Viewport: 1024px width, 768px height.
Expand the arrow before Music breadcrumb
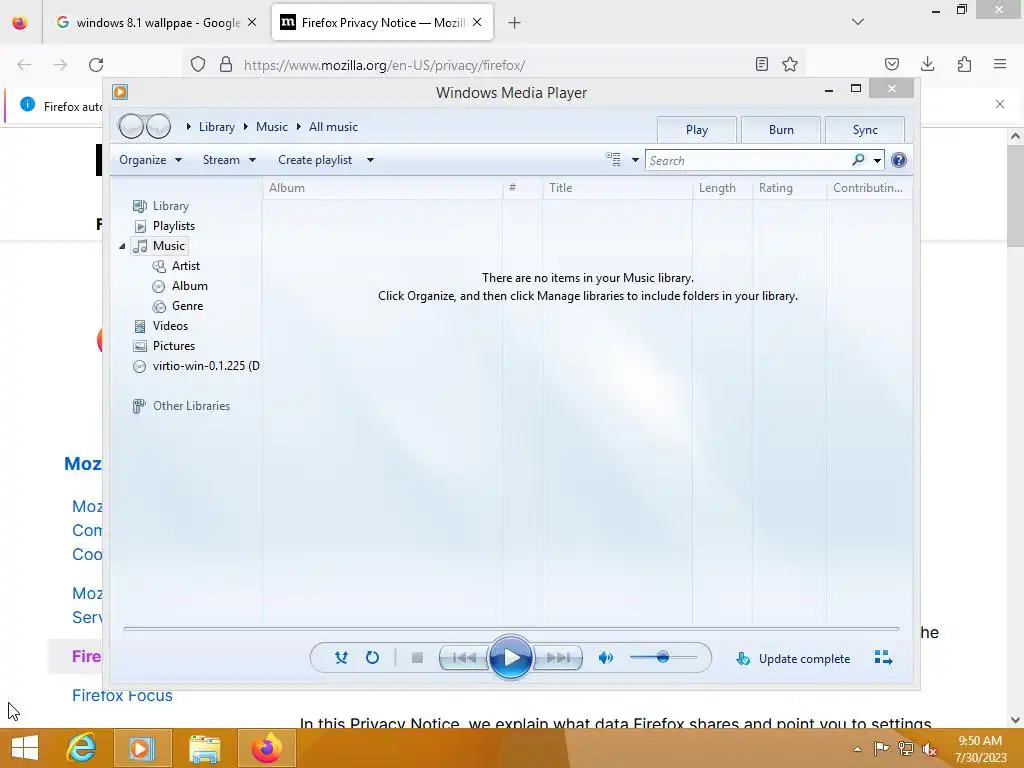coord(246,127)
